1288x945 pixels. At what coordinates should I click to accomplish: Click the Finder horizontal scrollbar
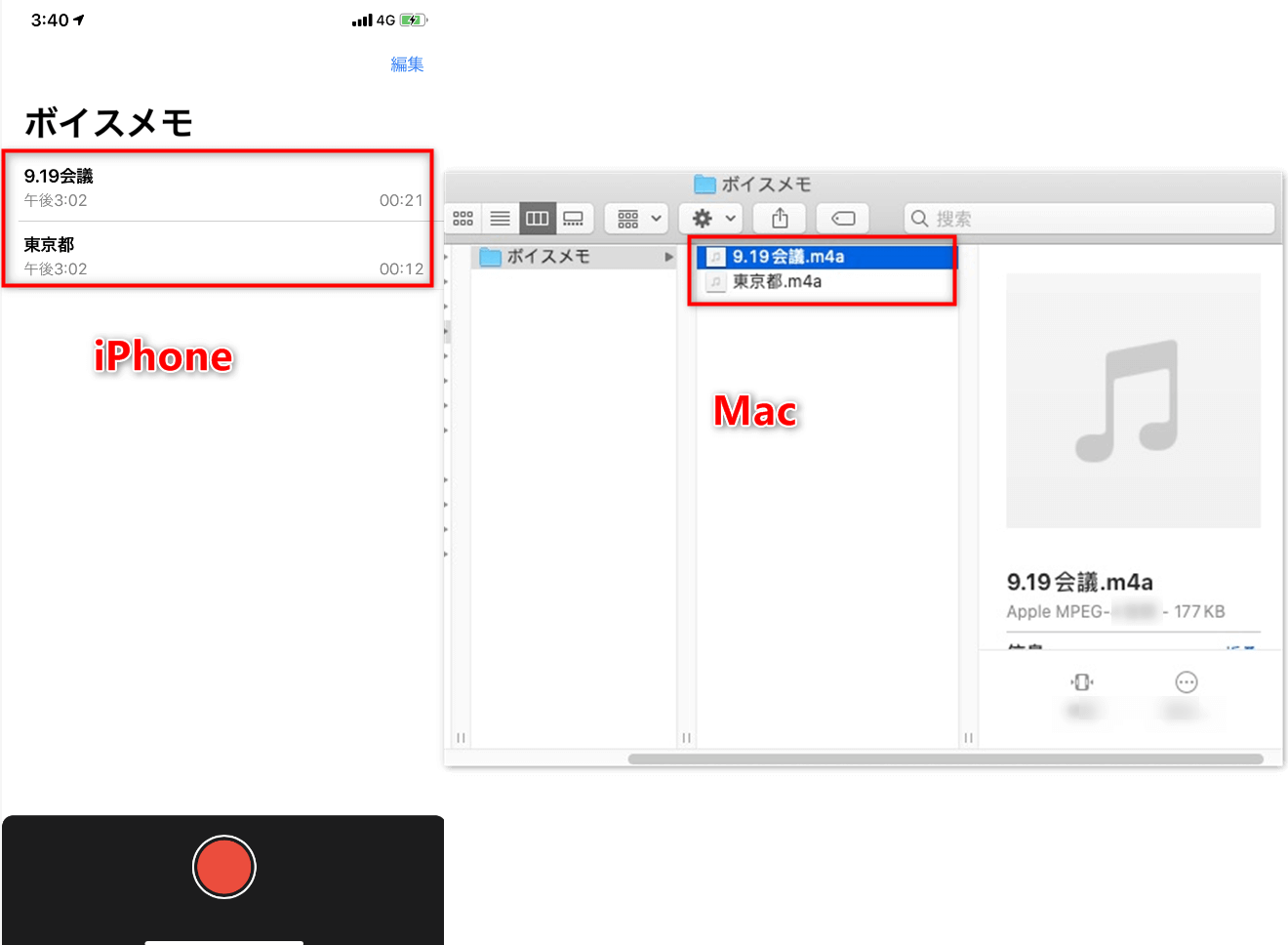pos(946,759)
